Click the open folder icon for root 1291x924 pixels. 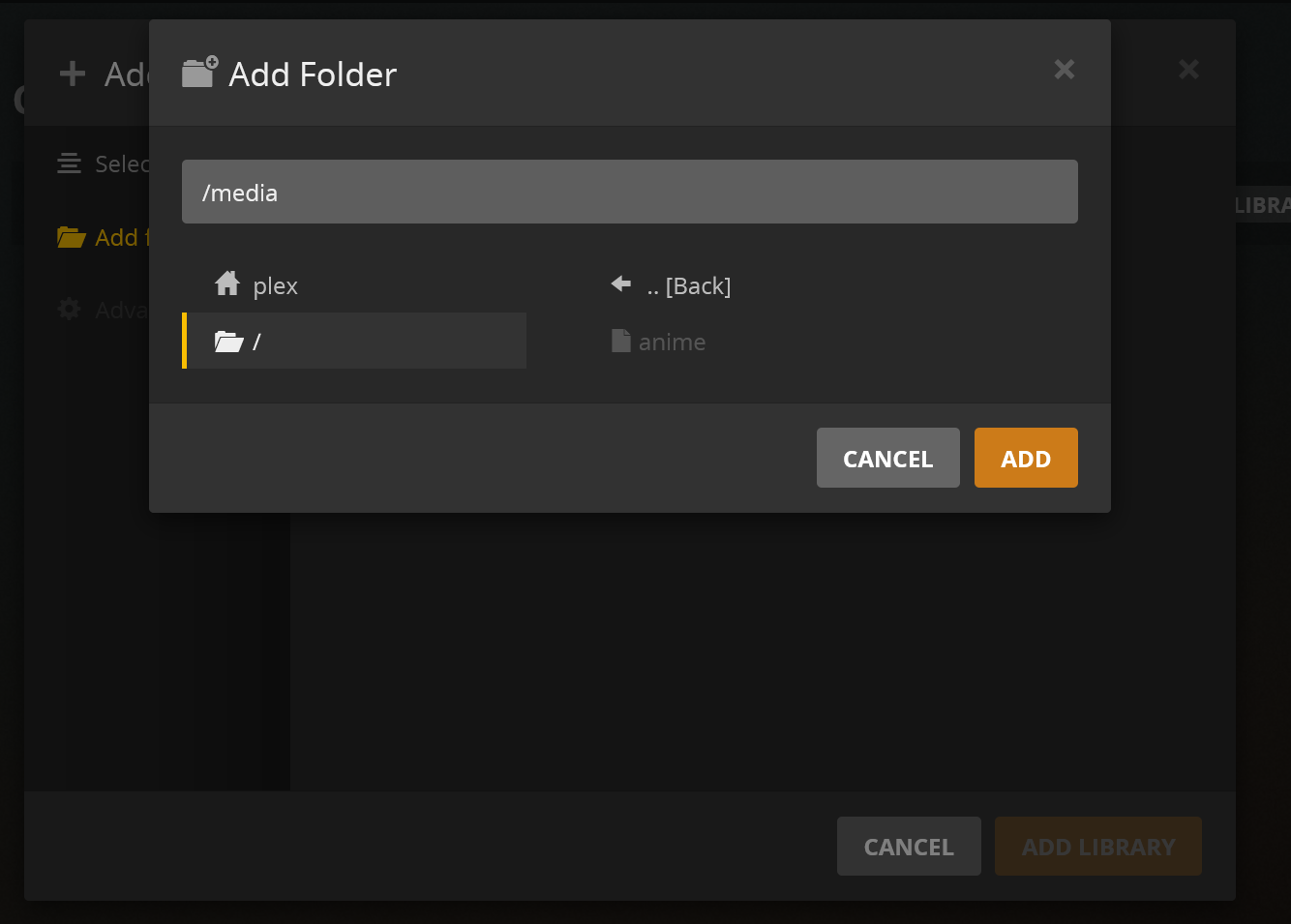click(x=228, y=342)
